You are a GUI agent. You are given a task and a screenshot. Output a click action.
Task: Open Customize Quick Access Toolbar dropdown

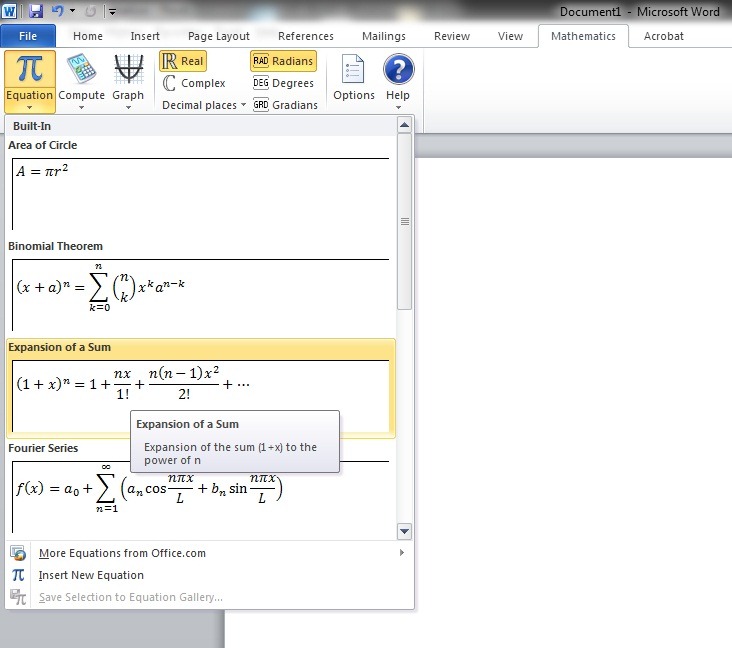(x=112, y=11)
